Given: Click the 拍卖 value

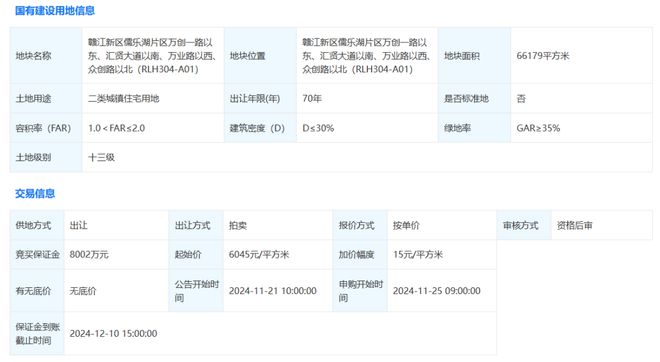Looking at the screenshot, I should (x=238, y=226).
